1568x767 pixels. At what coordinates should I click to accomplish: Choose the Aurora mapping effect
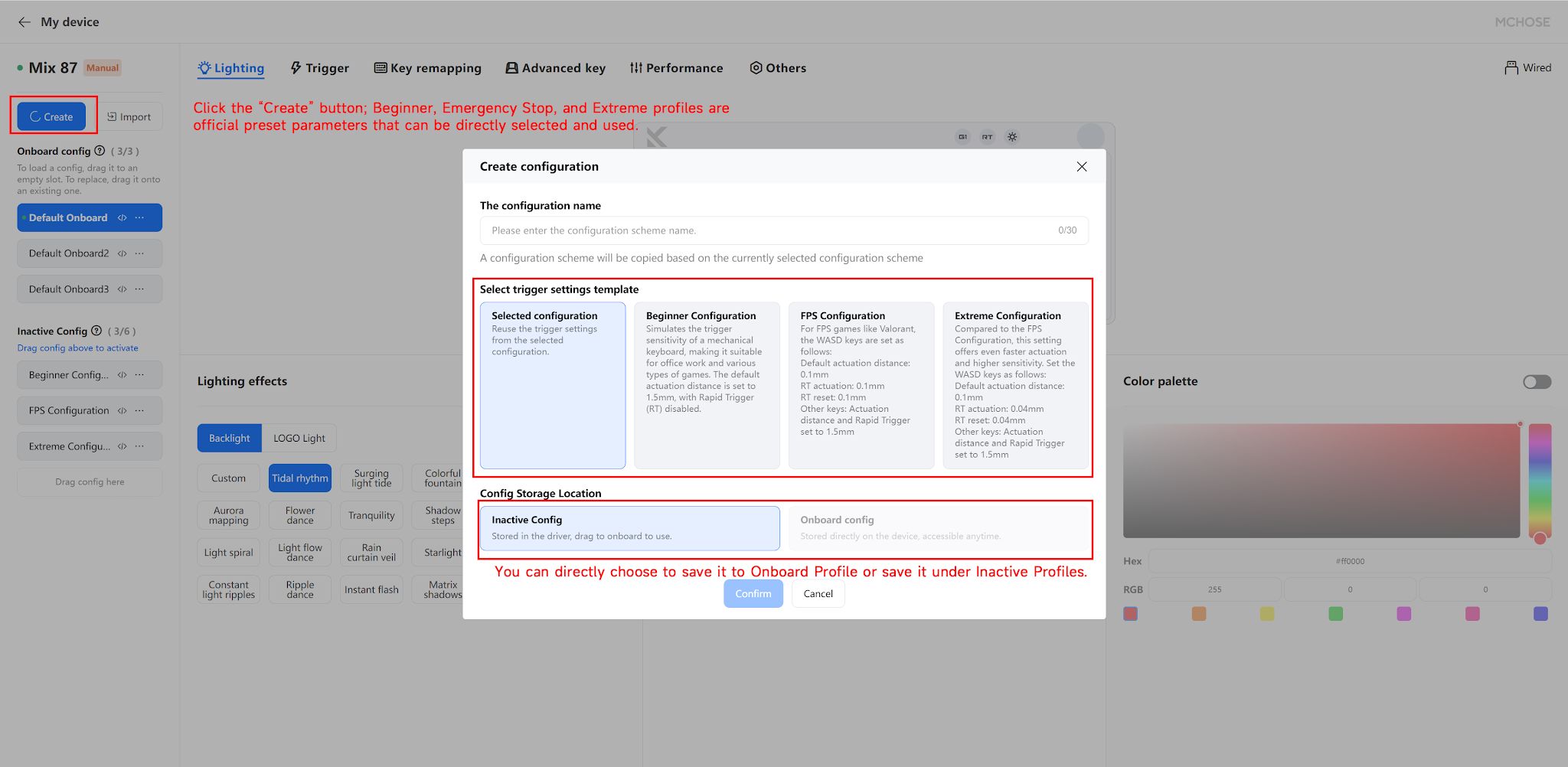pos(229,515)
